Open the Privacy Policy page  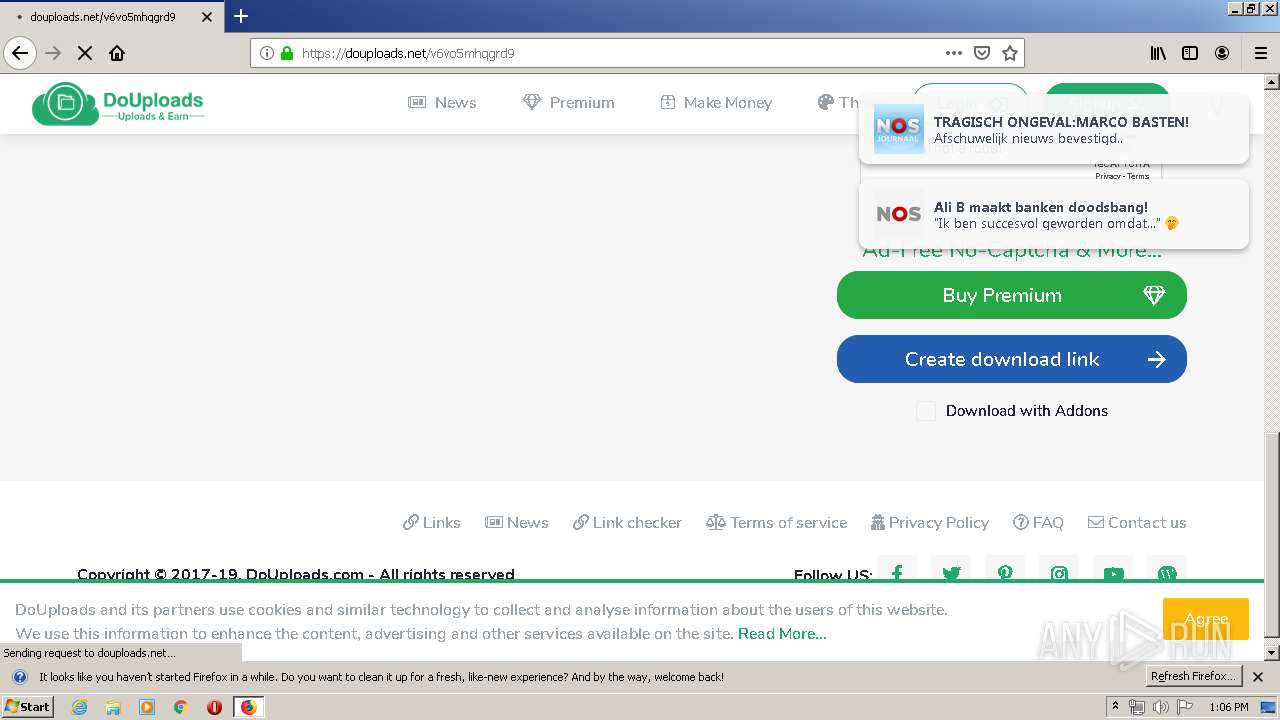pyautogui.click(x=930, y=522)
